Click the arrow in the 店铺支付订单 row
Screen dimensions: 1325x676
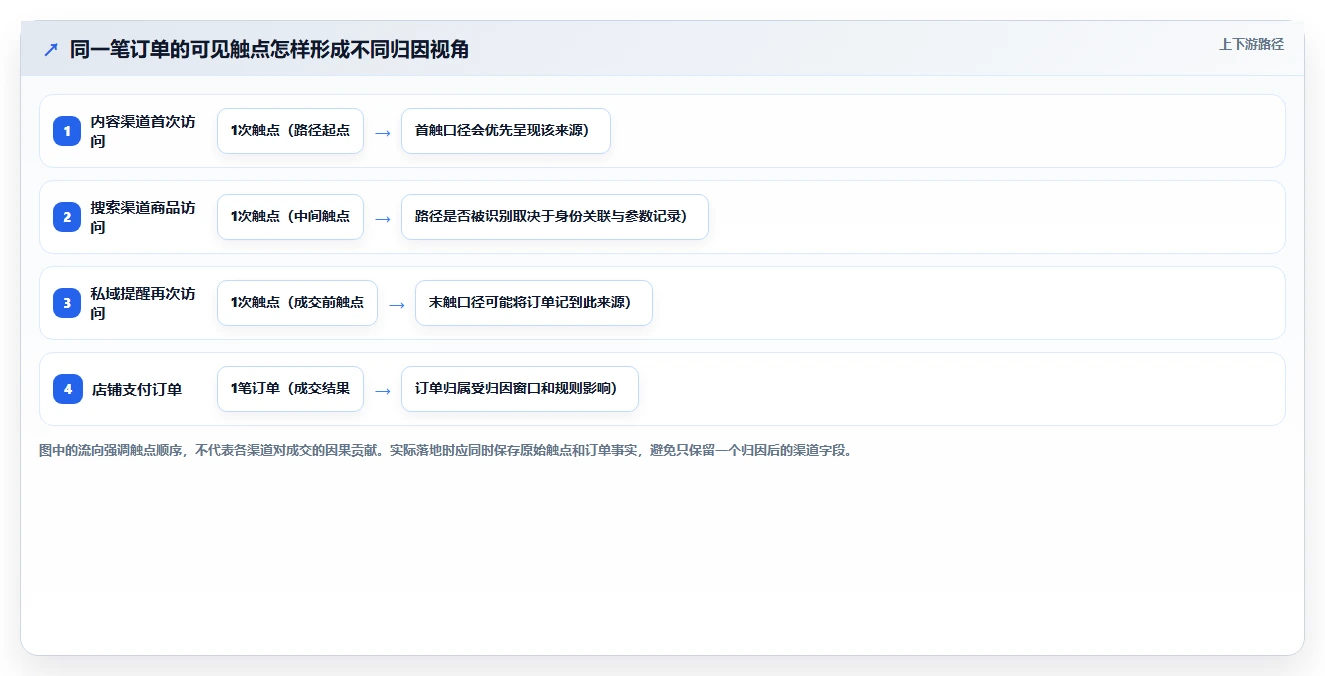coord(382,390)
